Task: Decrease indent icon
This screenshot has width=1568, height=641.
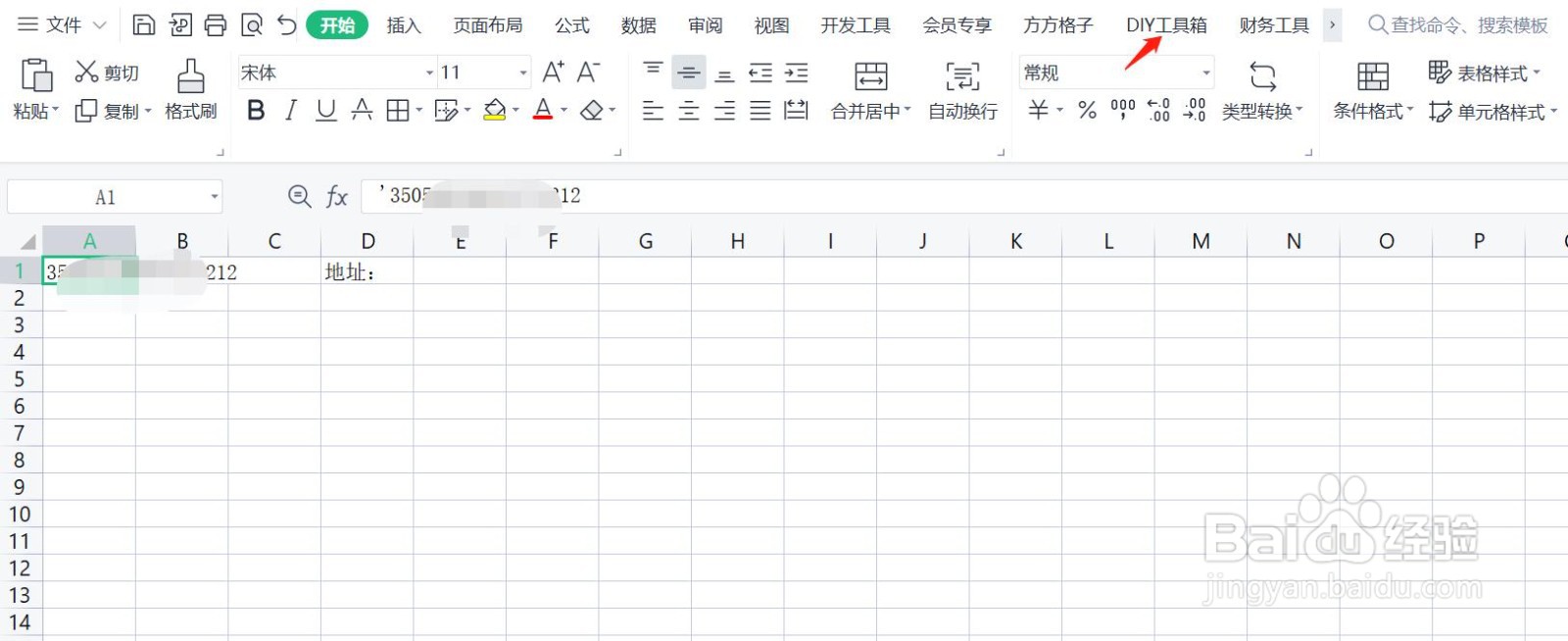Action: coord(760,72)
